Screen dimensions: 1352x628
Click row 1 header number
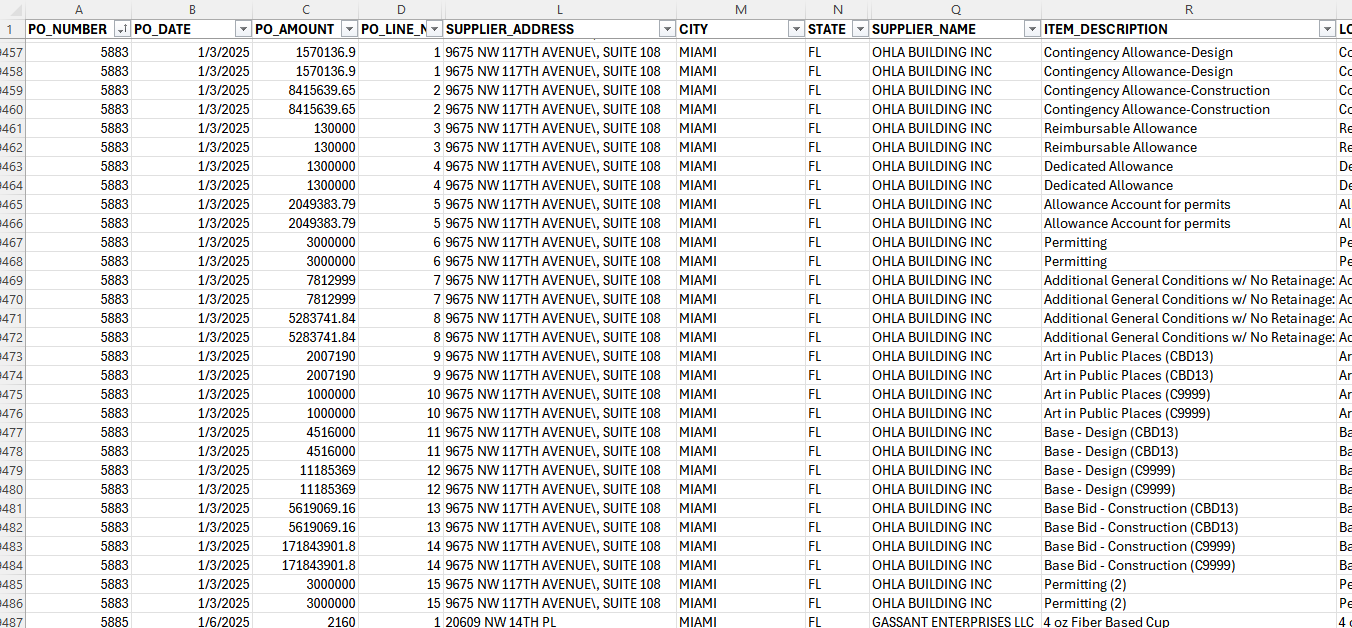tap(11, 30)
